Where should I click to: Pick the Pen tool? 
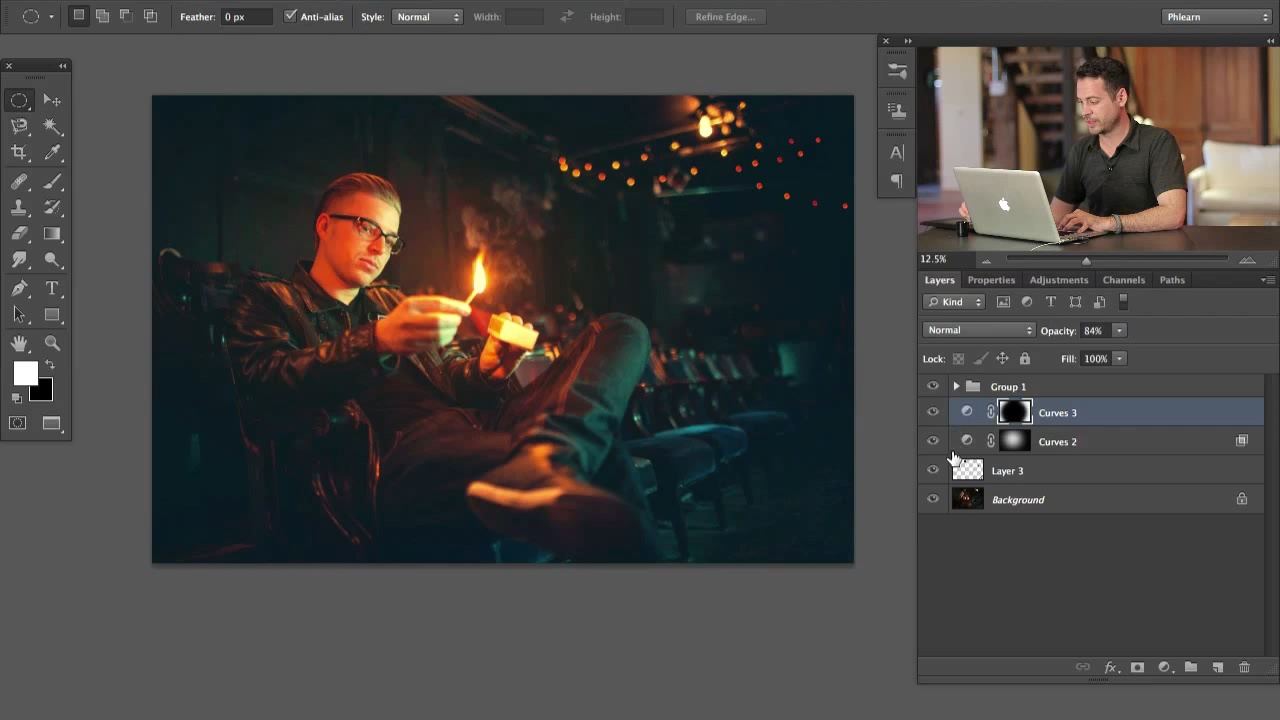19,289
